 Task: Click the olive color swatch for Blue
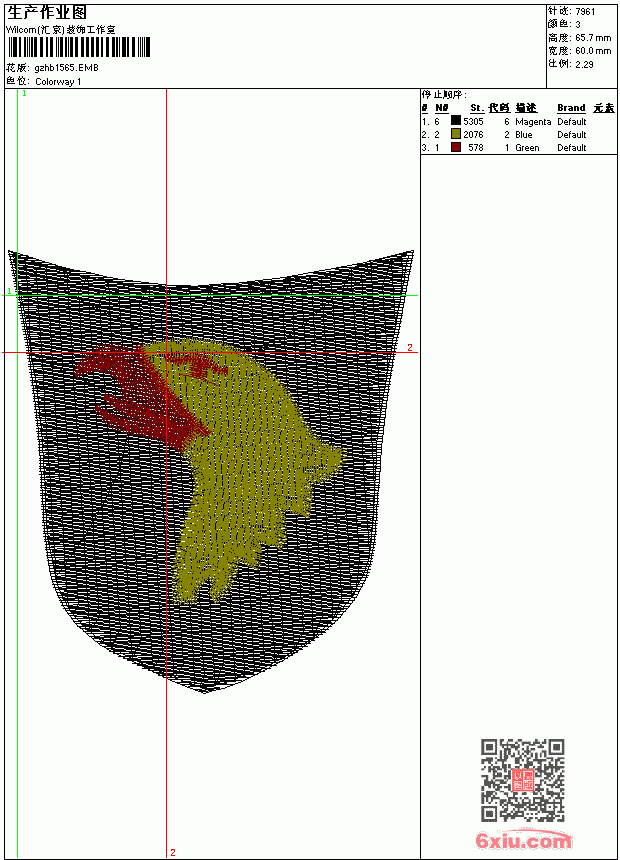455,134
